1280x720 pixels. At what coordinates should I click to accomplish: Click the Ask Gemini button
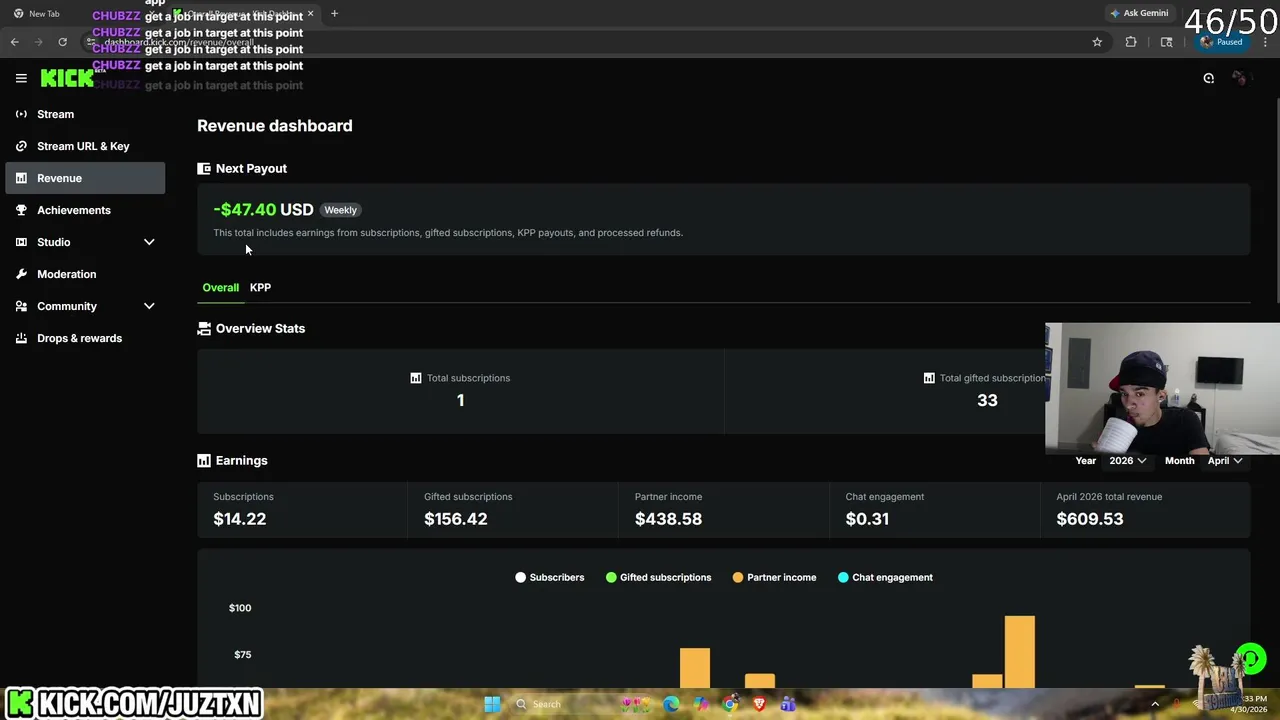(1139, 13)
